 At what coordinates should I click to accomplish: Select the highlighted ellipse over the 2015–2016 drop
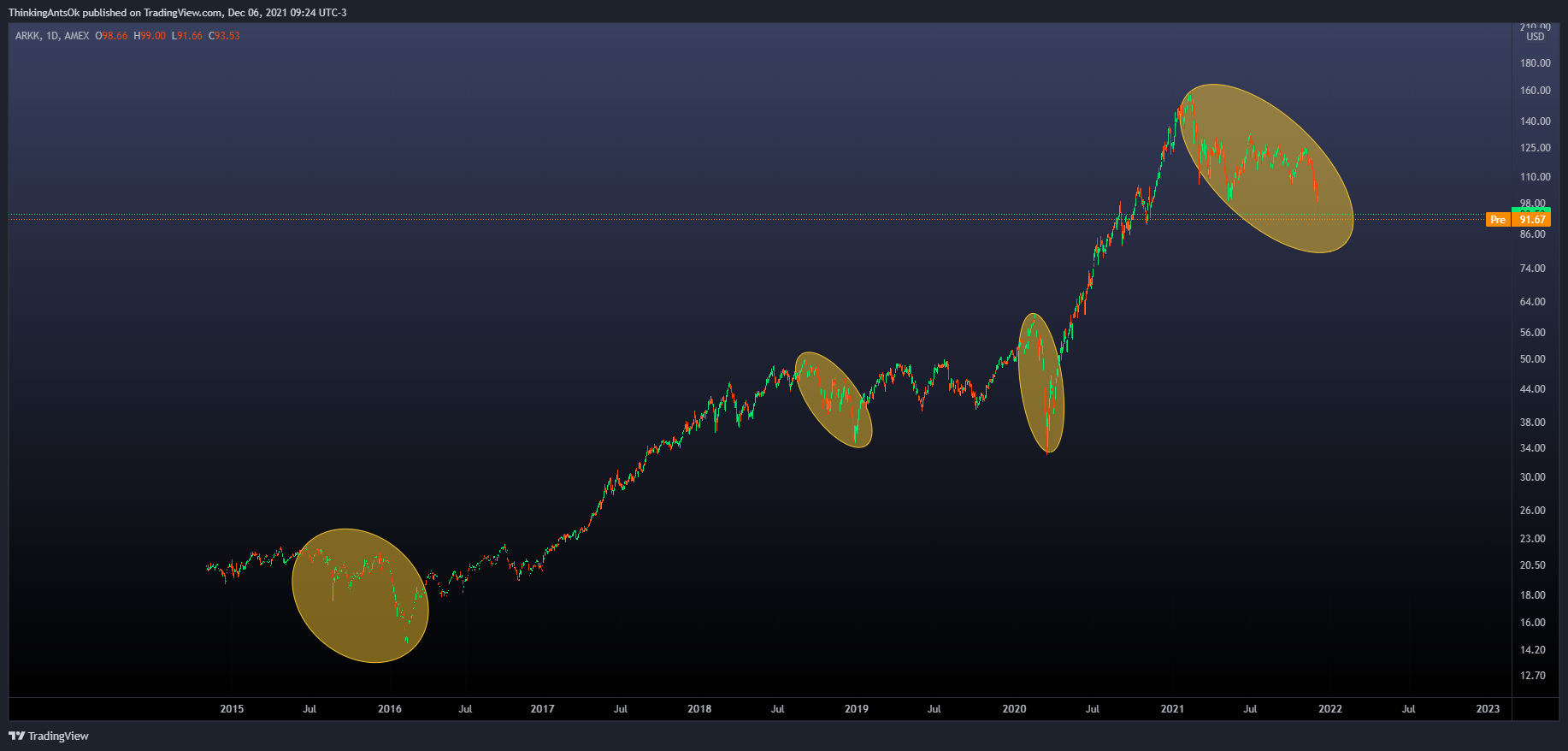360,595
